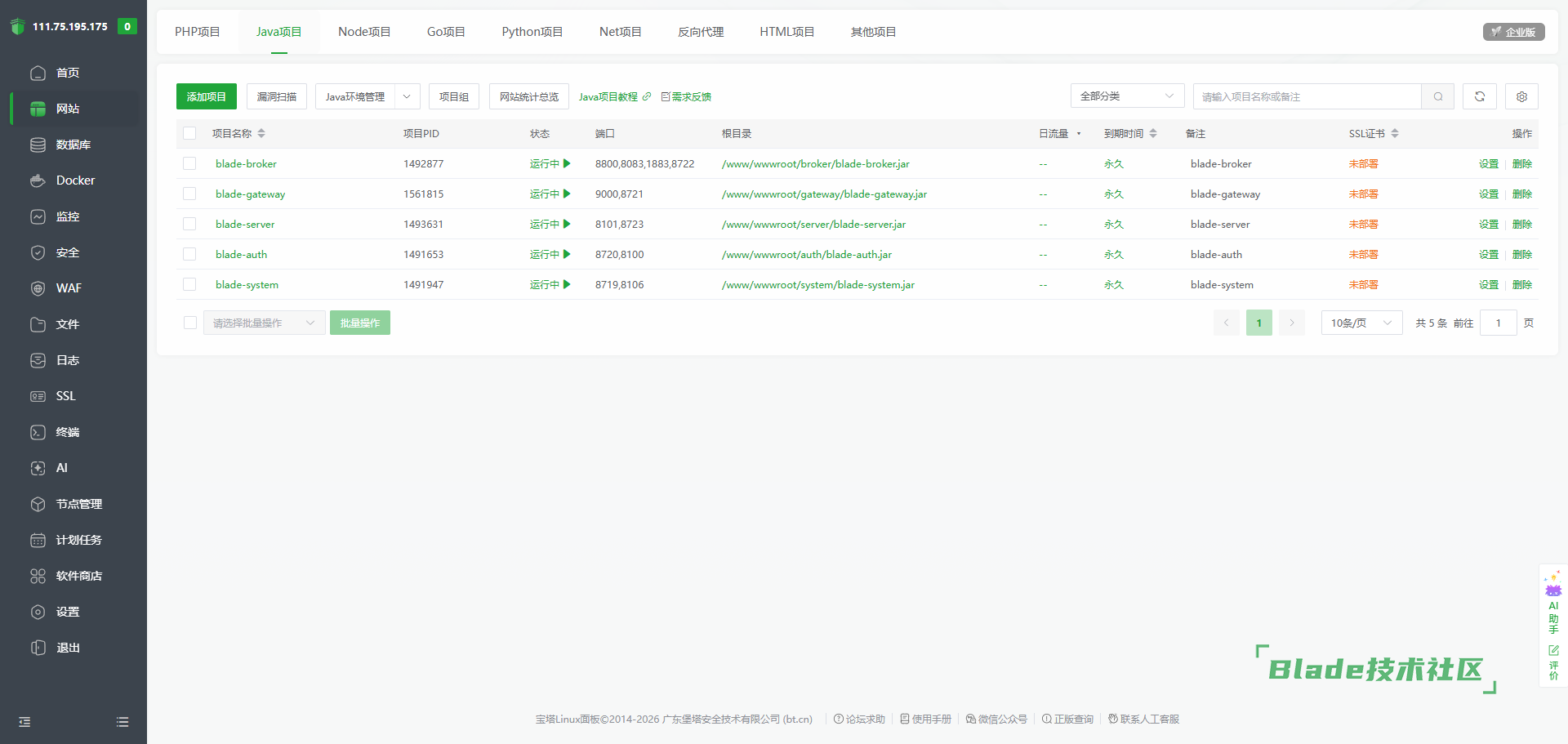Collapse the sidebar using the bottom-left icon

[24, 722]
